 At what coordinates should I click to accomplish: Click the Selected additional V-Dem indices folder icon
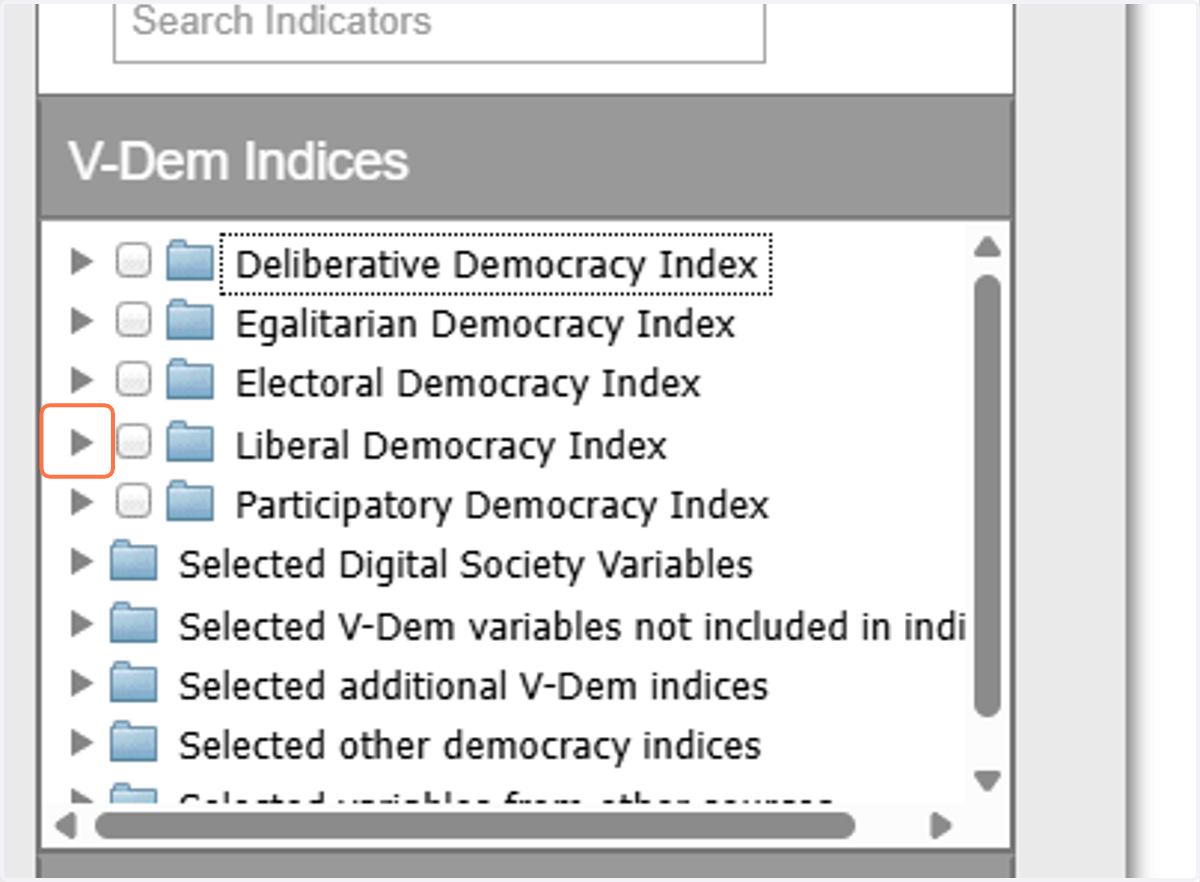tap(134, 684)
